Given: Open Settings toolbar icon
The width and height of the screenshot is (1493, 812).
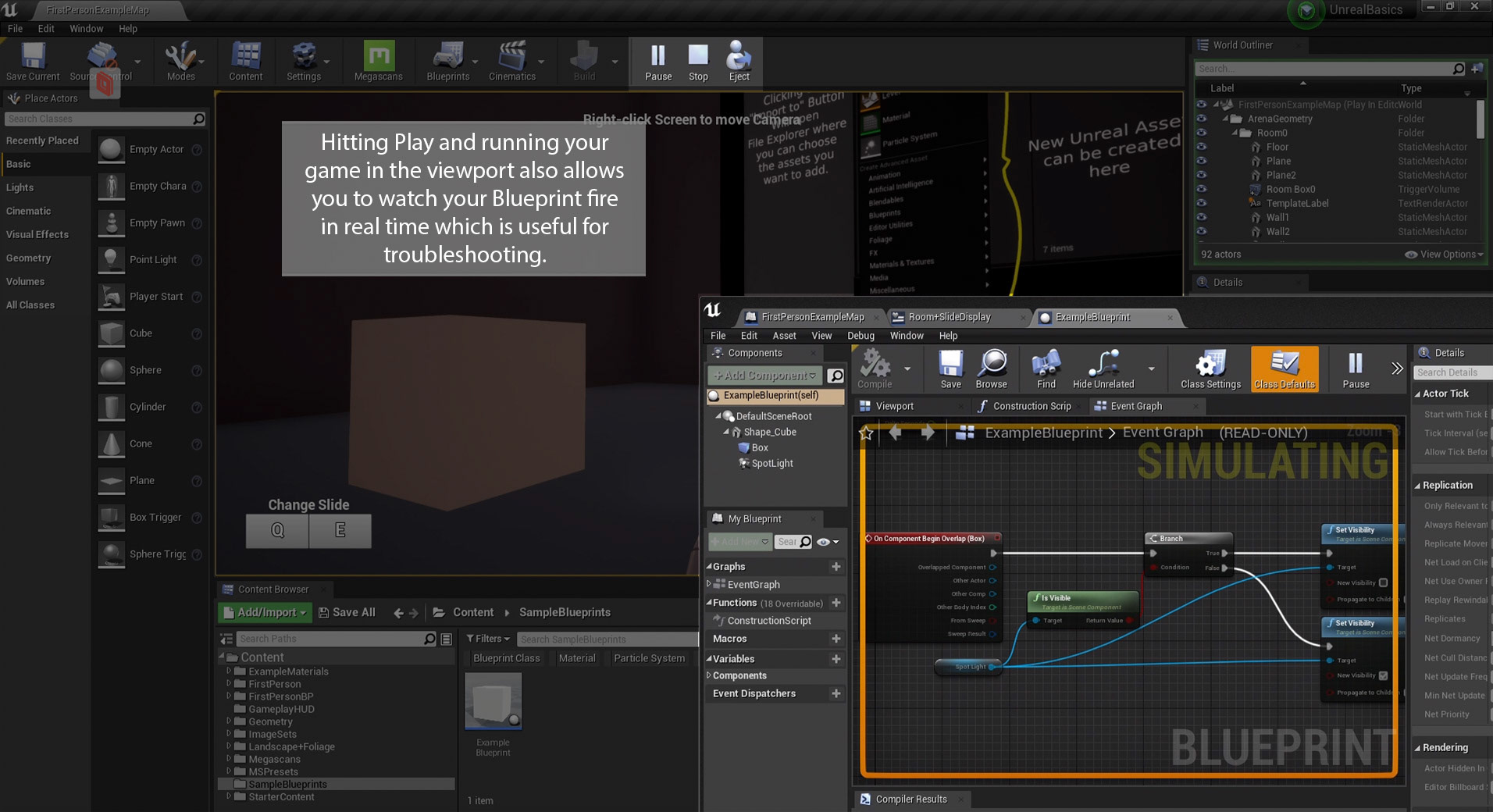Looking at the screenshot, I should click(x=304, y=61).
